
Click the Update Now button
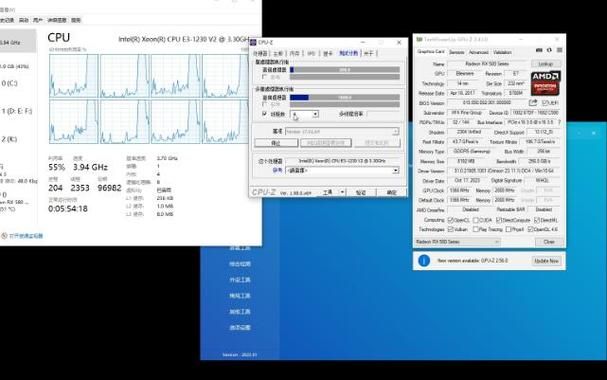546,261
